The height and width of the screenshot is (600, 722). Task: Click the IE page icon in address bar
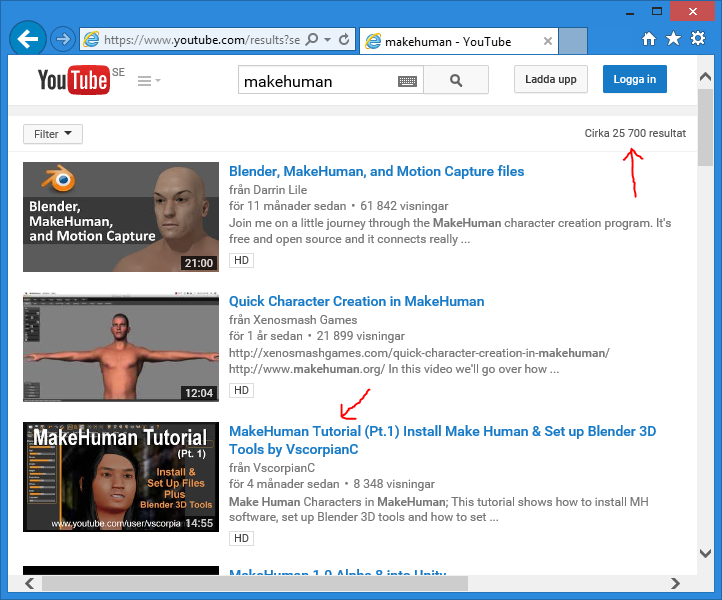91,40
